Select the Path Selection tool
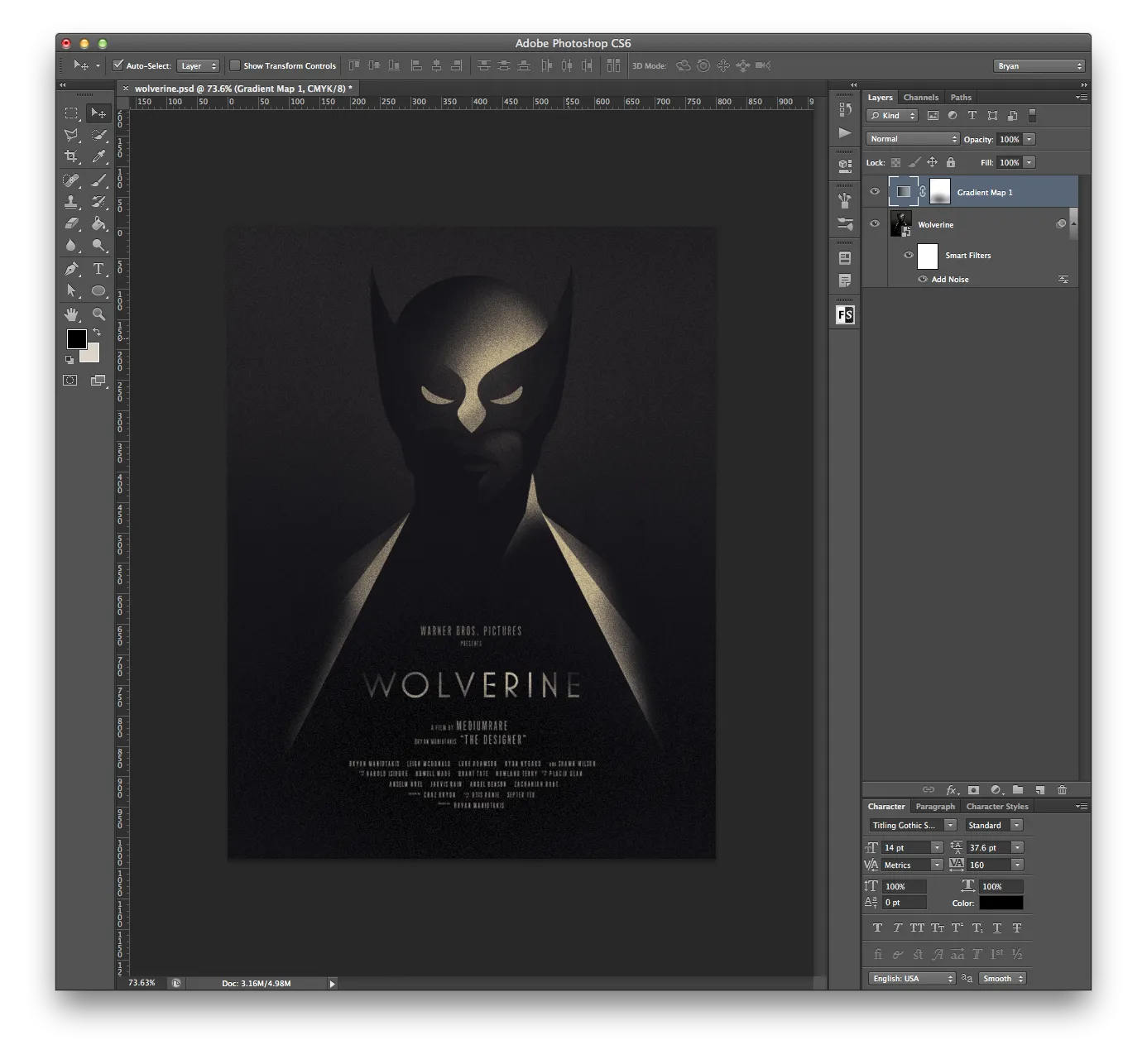The width and height of the screenshot is (1147, 1064). click(x=72, y=290)
